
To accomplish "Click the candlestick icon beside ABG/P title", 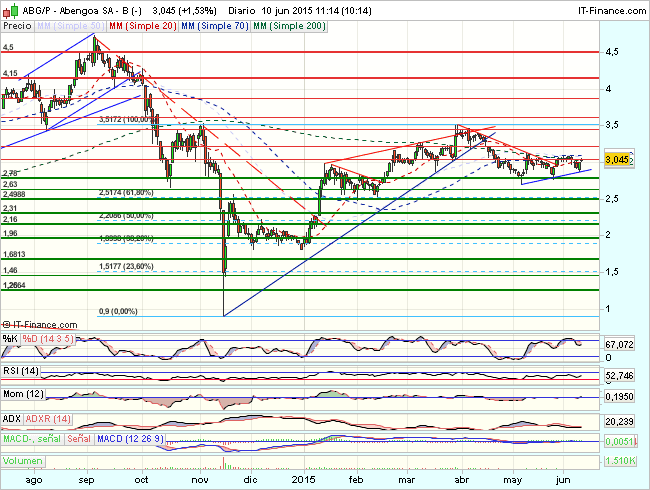I will coord(10,11).
